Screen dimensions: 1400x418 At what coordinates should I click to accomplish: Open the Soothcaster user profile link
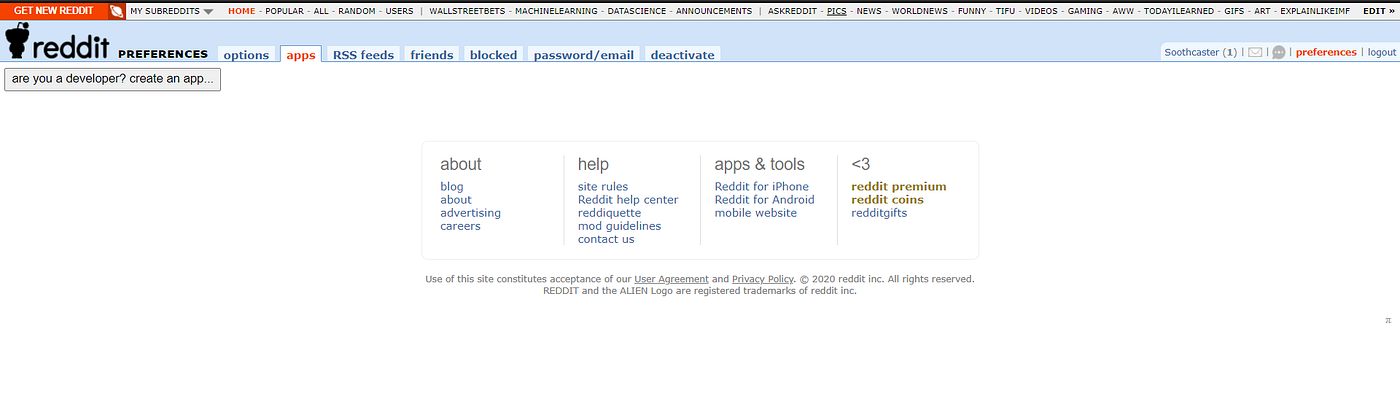pyautogui.click(x=1192, y=52)
